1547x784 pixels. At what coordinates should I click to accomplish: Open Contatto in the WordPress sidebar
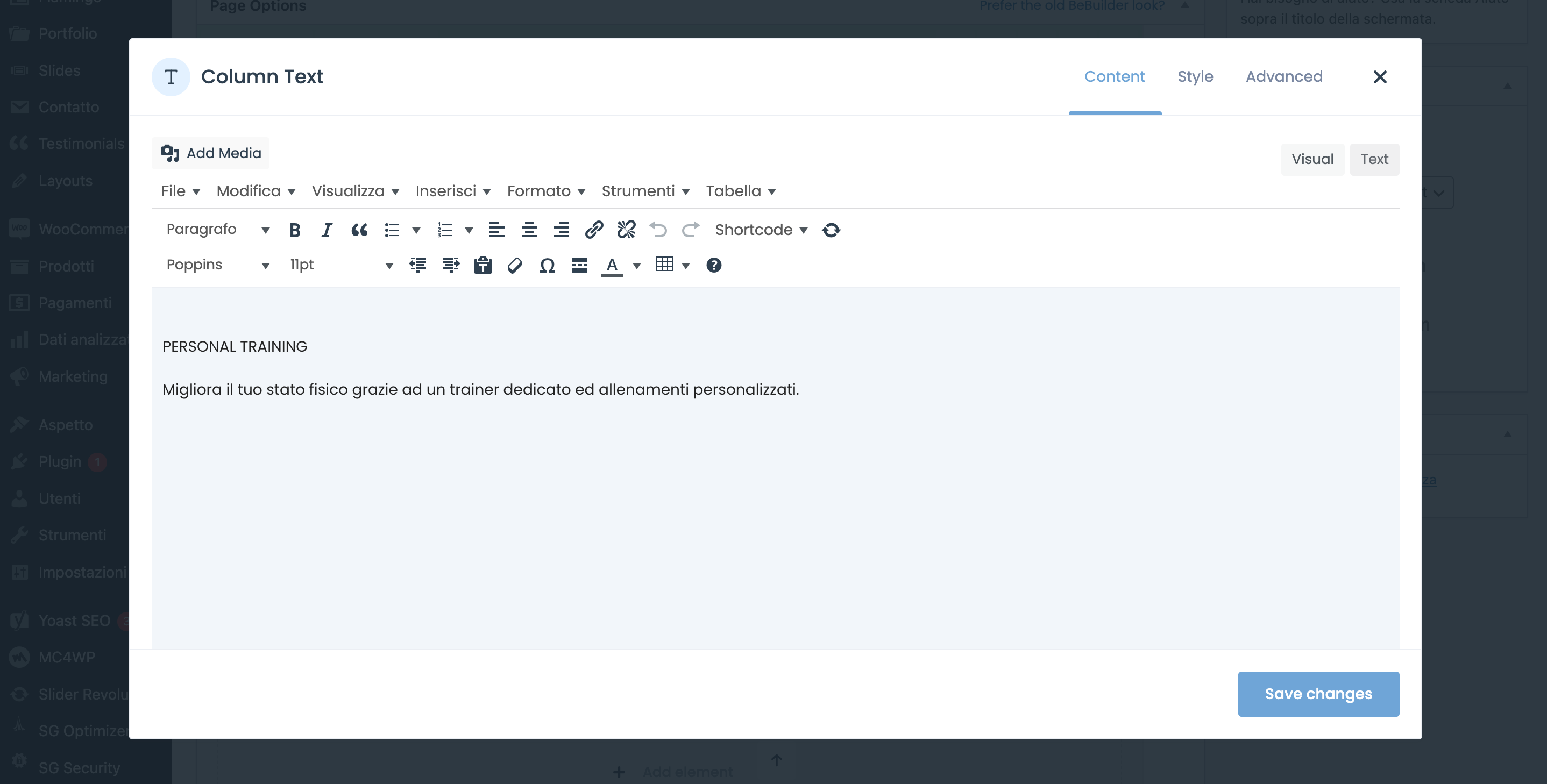(68, 107)
